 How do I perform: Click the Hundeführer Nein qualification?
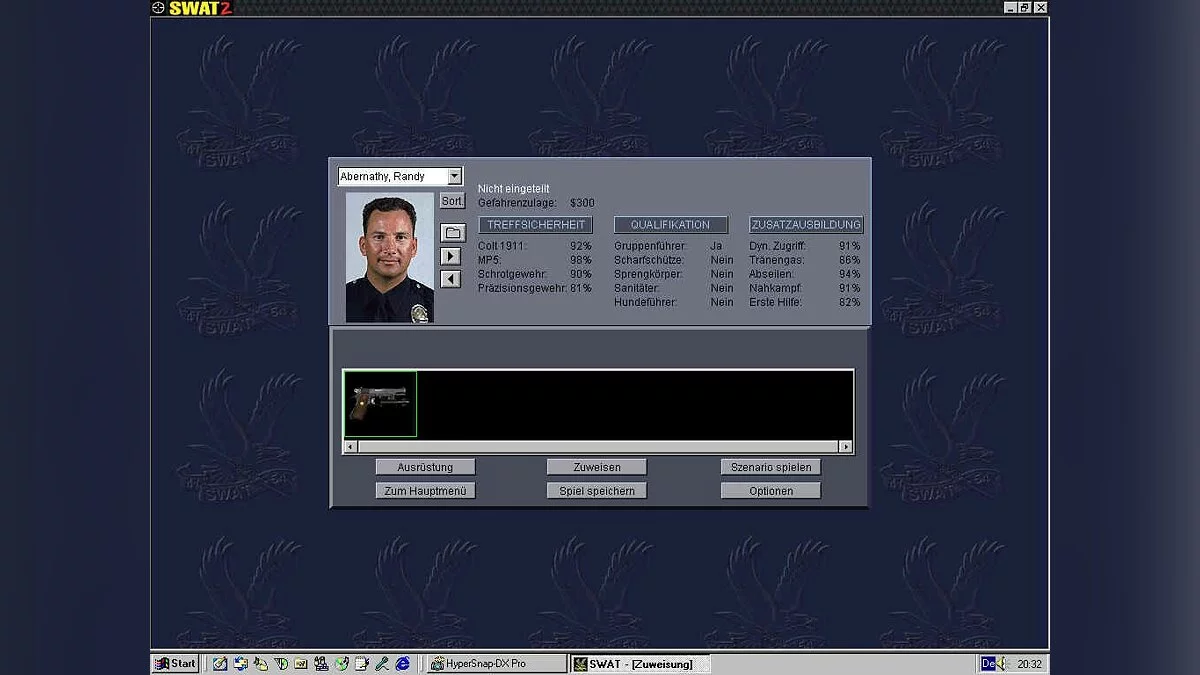coord(722,302)
